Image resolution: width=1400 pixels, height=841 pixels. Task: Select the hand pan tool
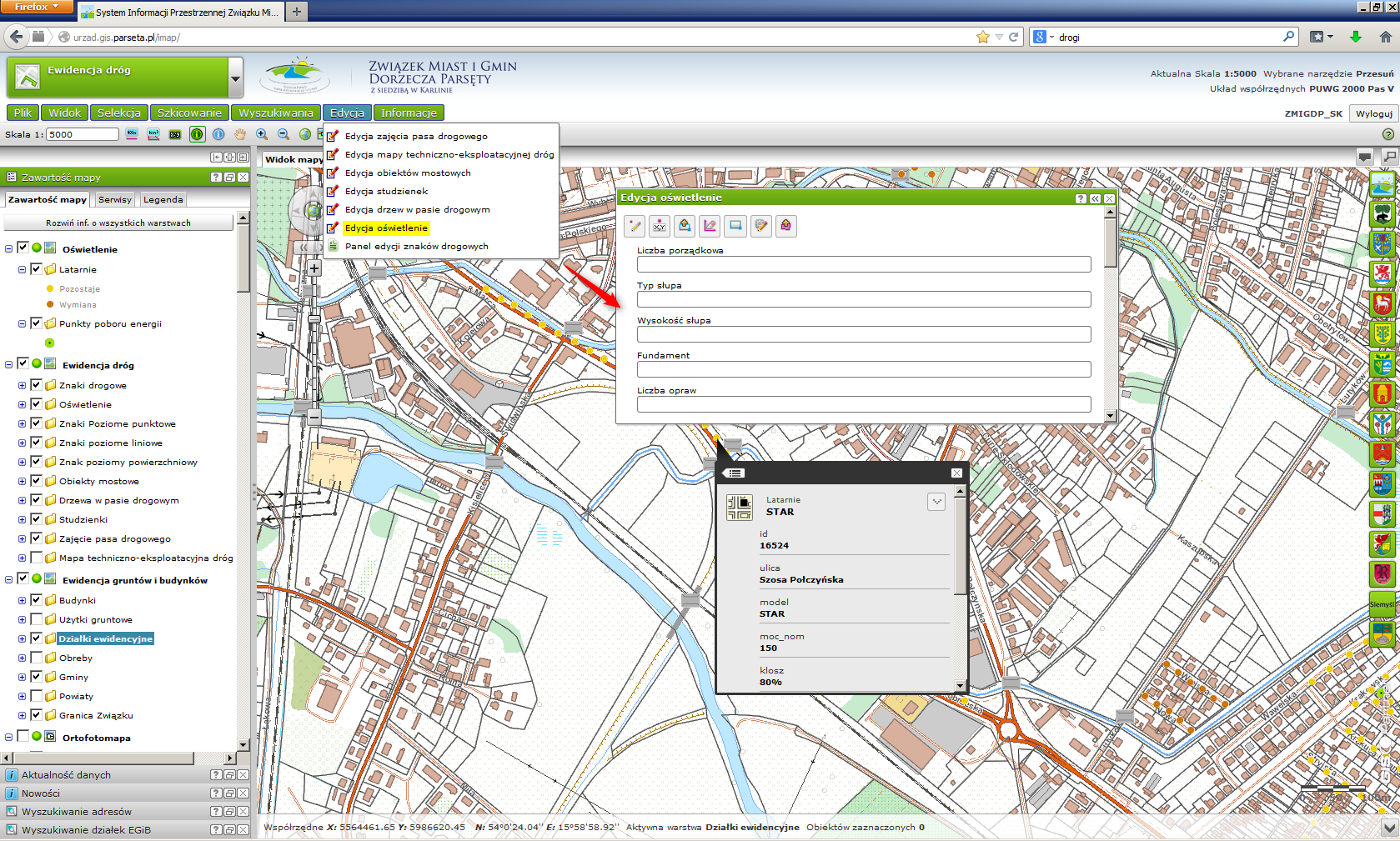tap(240, 134)
